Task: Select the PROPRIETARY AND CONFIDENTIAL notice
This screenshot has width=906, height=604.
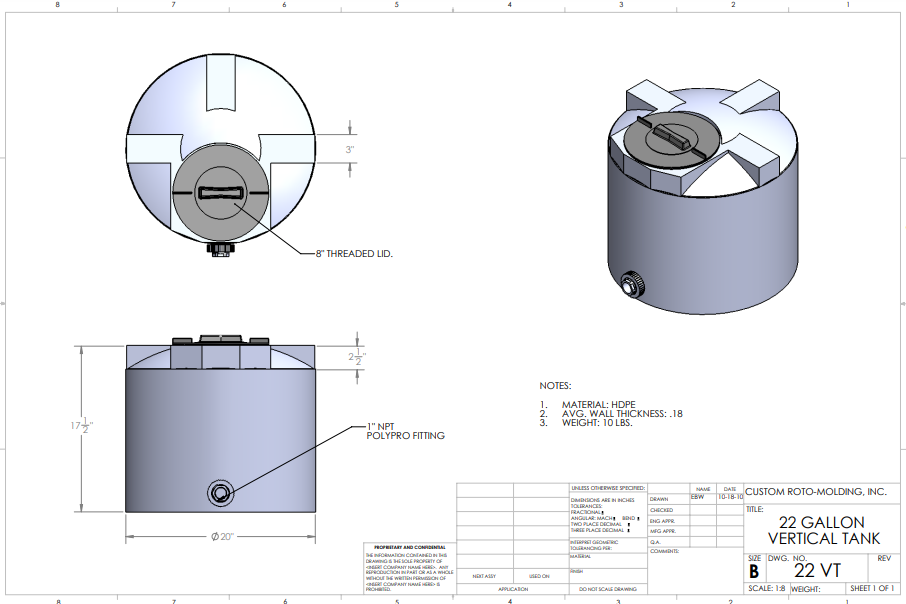Action: click(x=408, y=548)
